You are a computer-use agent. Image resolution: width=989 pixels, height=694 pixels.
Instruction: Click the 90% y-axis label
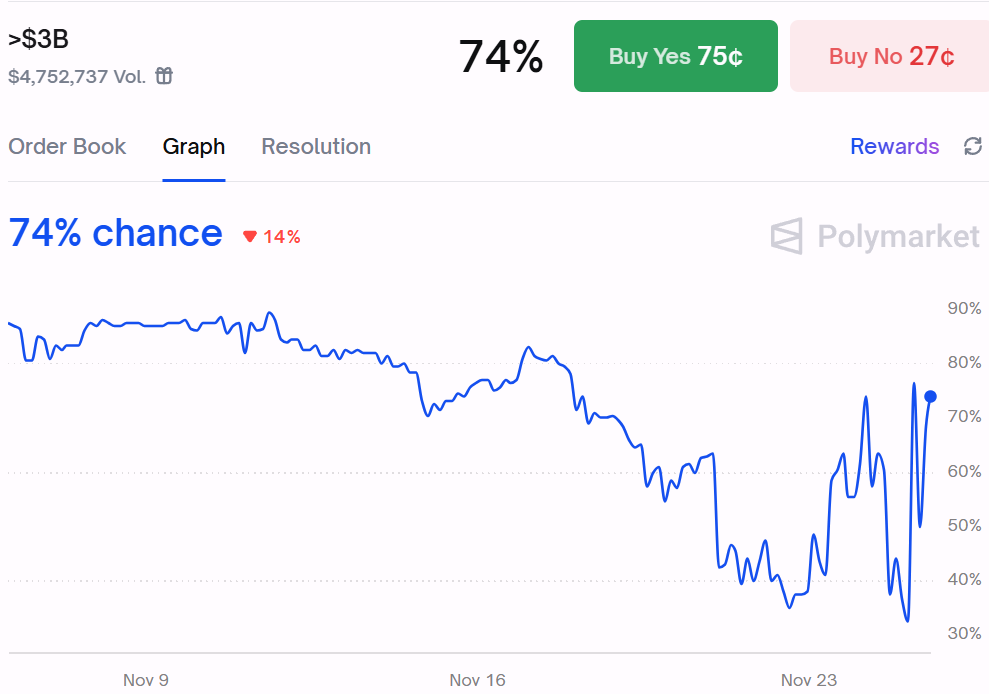click(962, 308)
